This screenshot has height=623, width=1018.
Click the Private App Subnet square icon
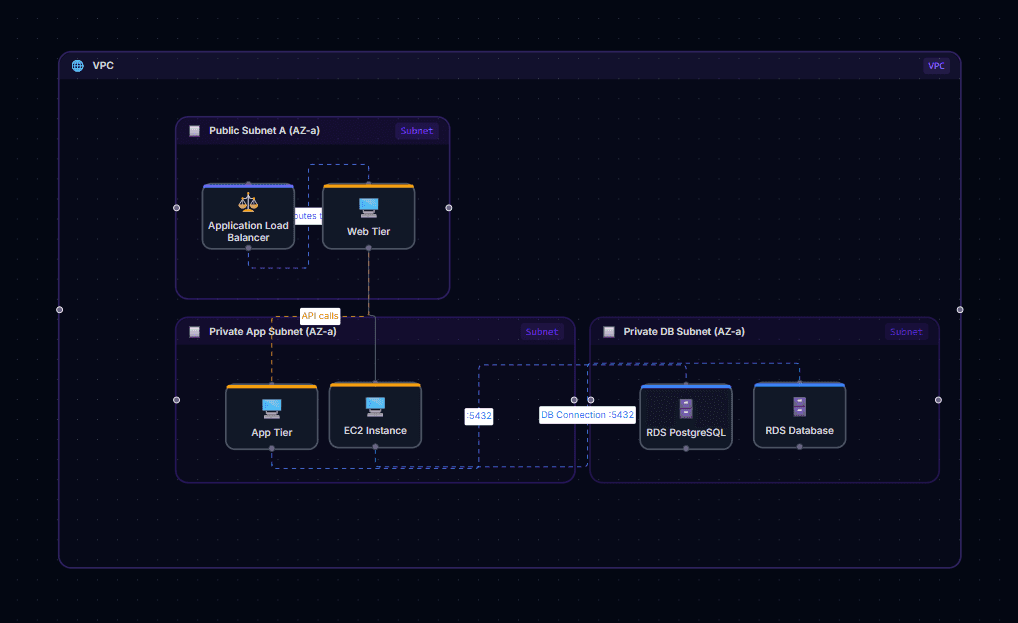194,332
